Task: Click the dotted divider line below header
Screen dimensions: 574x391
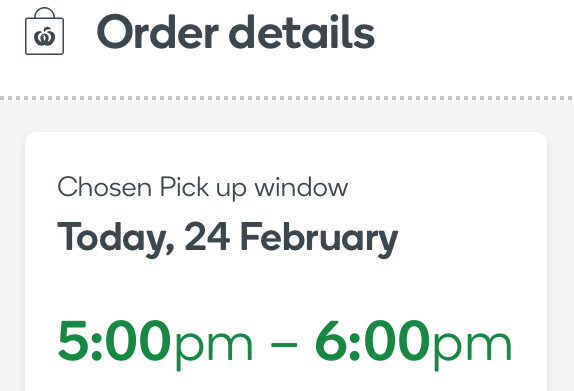Action: 287,98
